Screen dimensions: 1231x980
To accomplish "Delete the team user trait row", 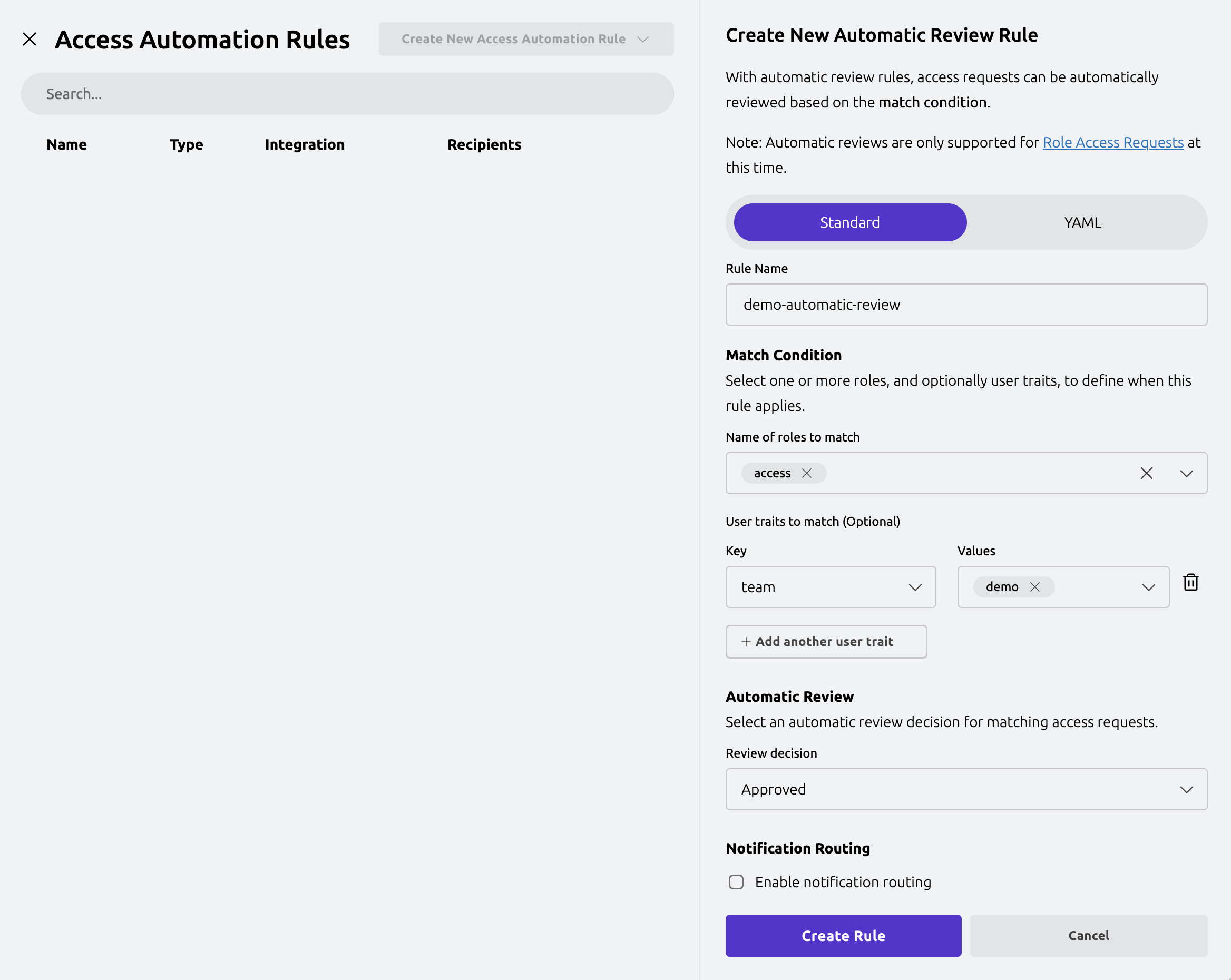I will [x=1191, y=582].
